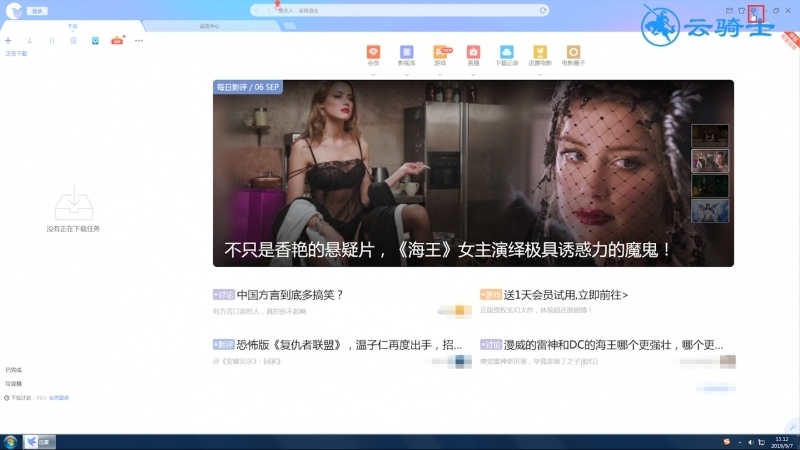Expand the chevron under 影视库

(x=407, y=74)
